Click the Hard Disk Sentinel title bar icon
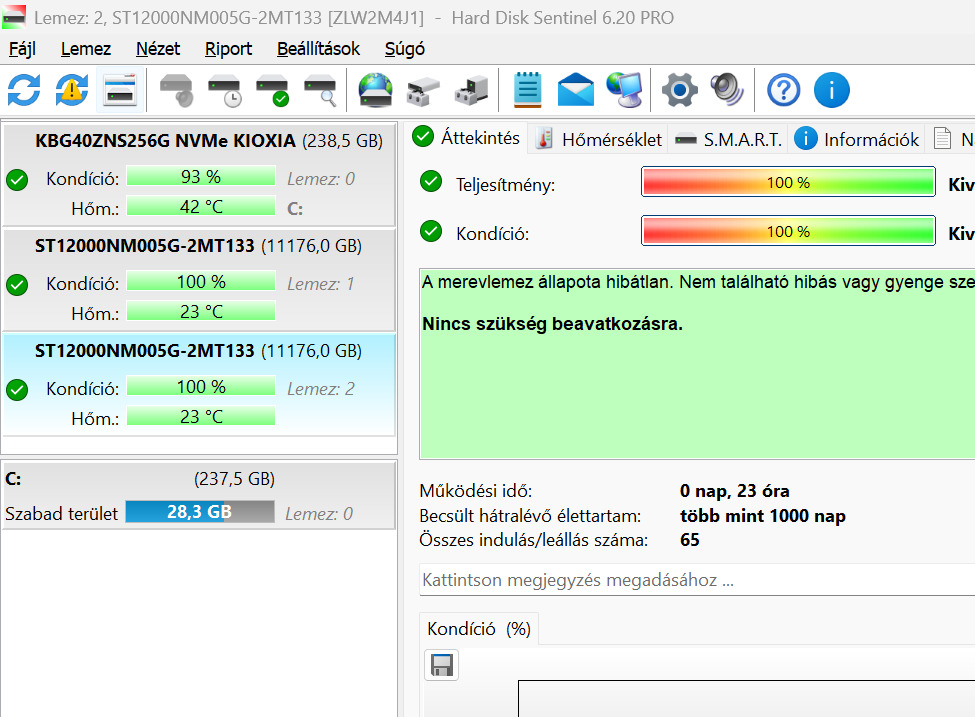Viewport: 975px width, 717px height. (14, 17)
